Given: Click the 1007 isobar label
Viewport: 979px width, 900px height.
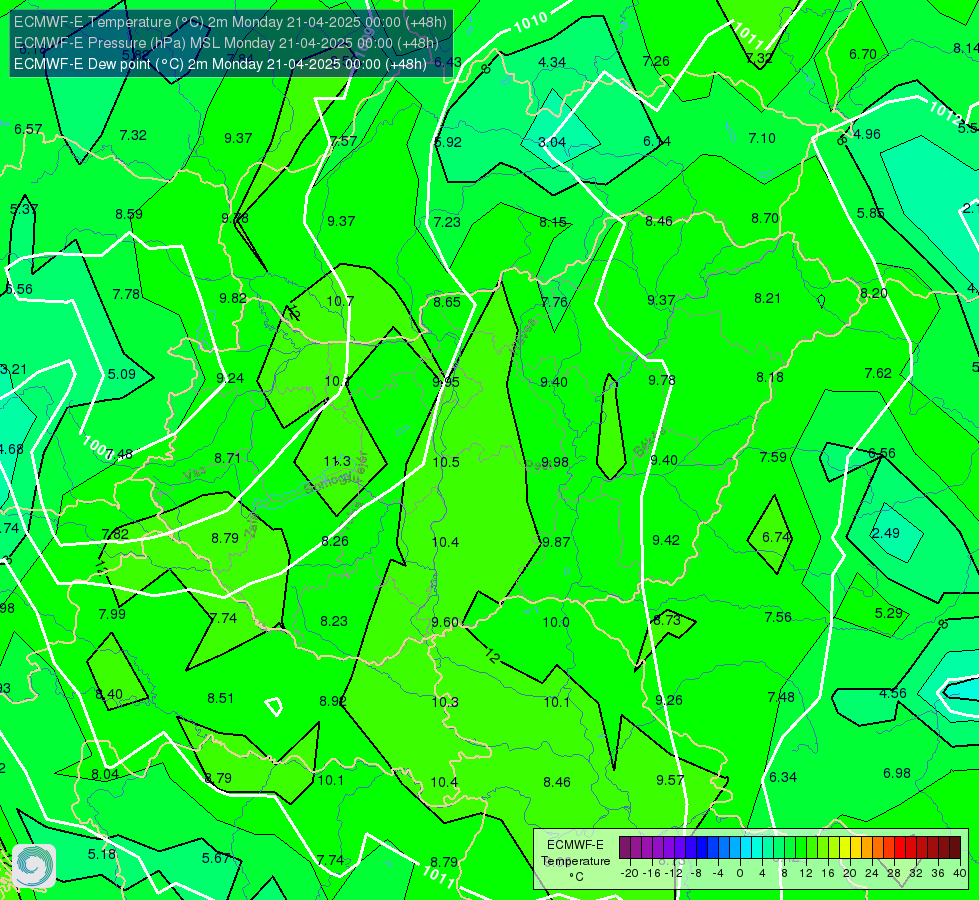Looking at the screenshot, I should pyautogui.click(x=98, y=446).
